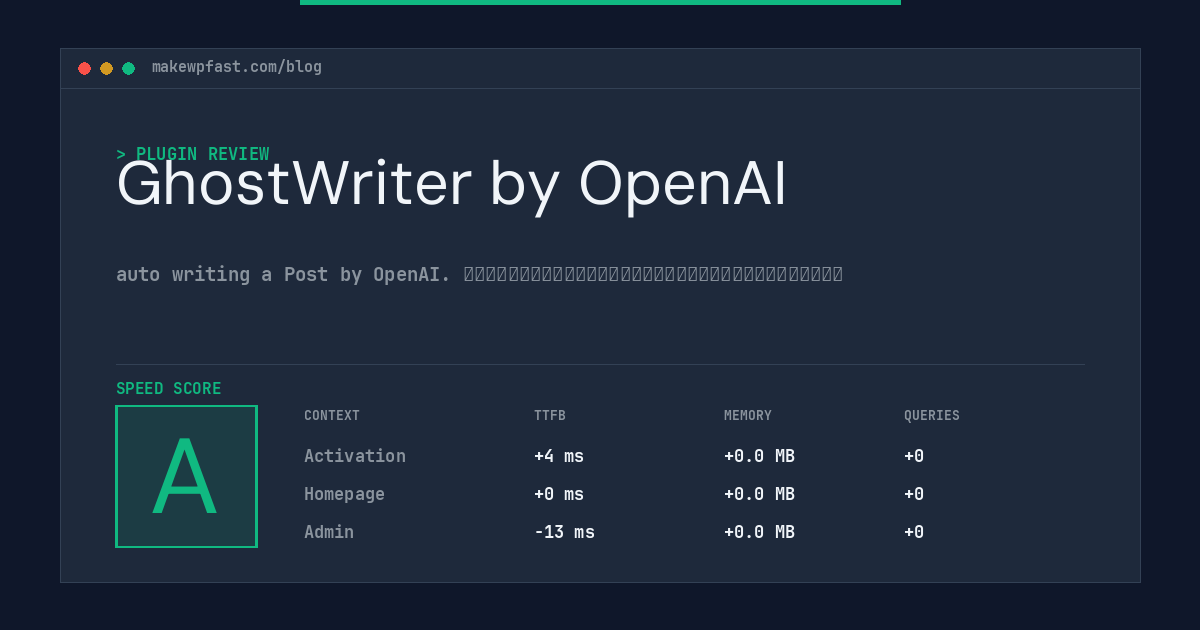Screen dimensions: 1200x630
Task: Click the 'SPEED SCORE' label
Action: tap(169, 389)
